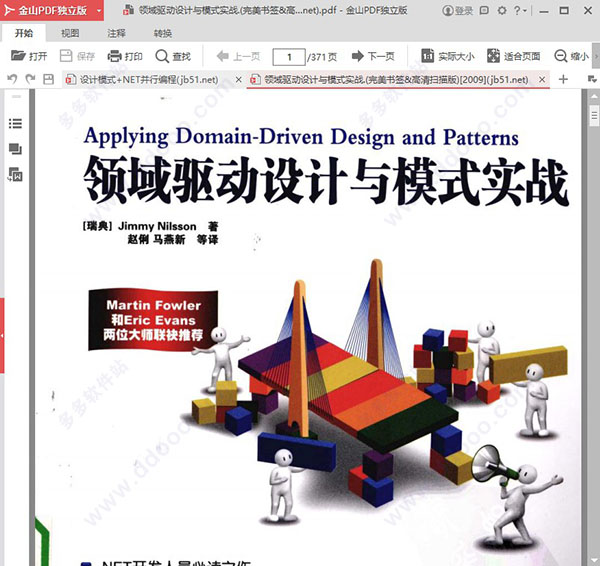Close the 设计模式+NET并行编程 tab
Screen dimensions: 600x566
click(x=238, y=80)
